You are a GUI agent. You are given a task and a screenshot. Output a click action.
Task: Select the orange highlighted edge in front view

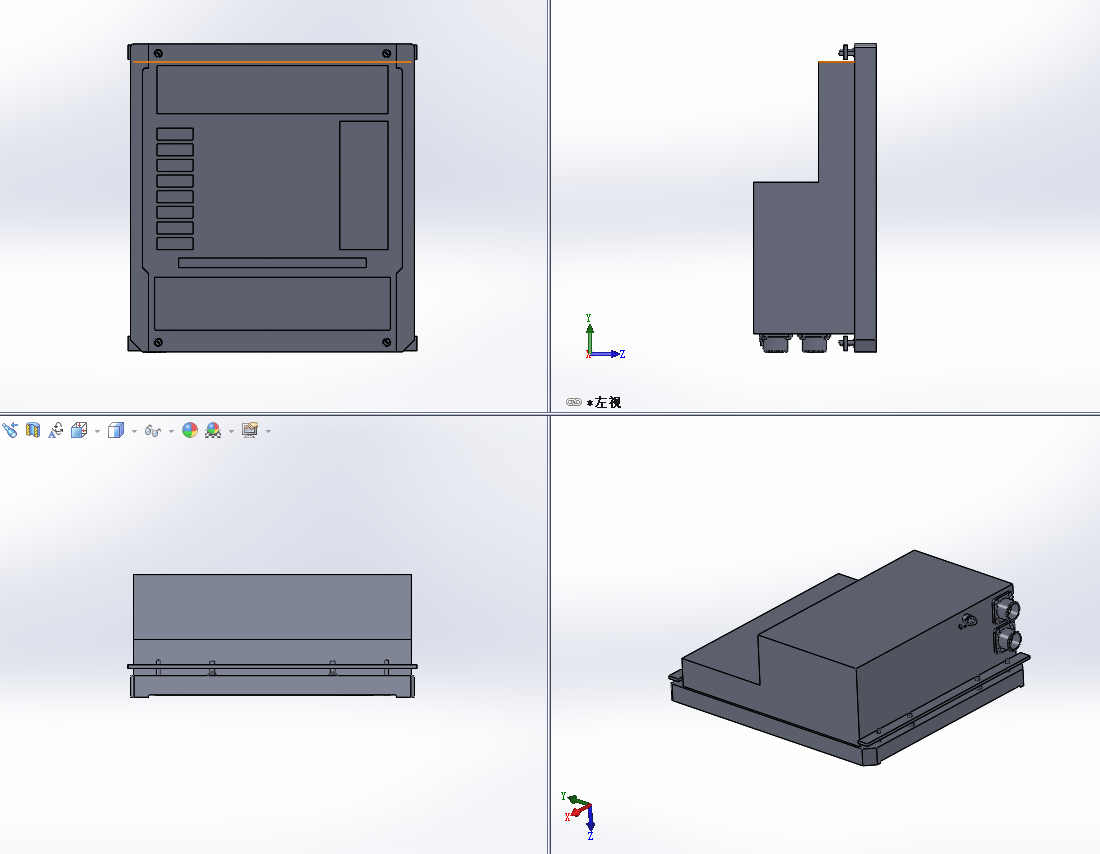[272, 62]
